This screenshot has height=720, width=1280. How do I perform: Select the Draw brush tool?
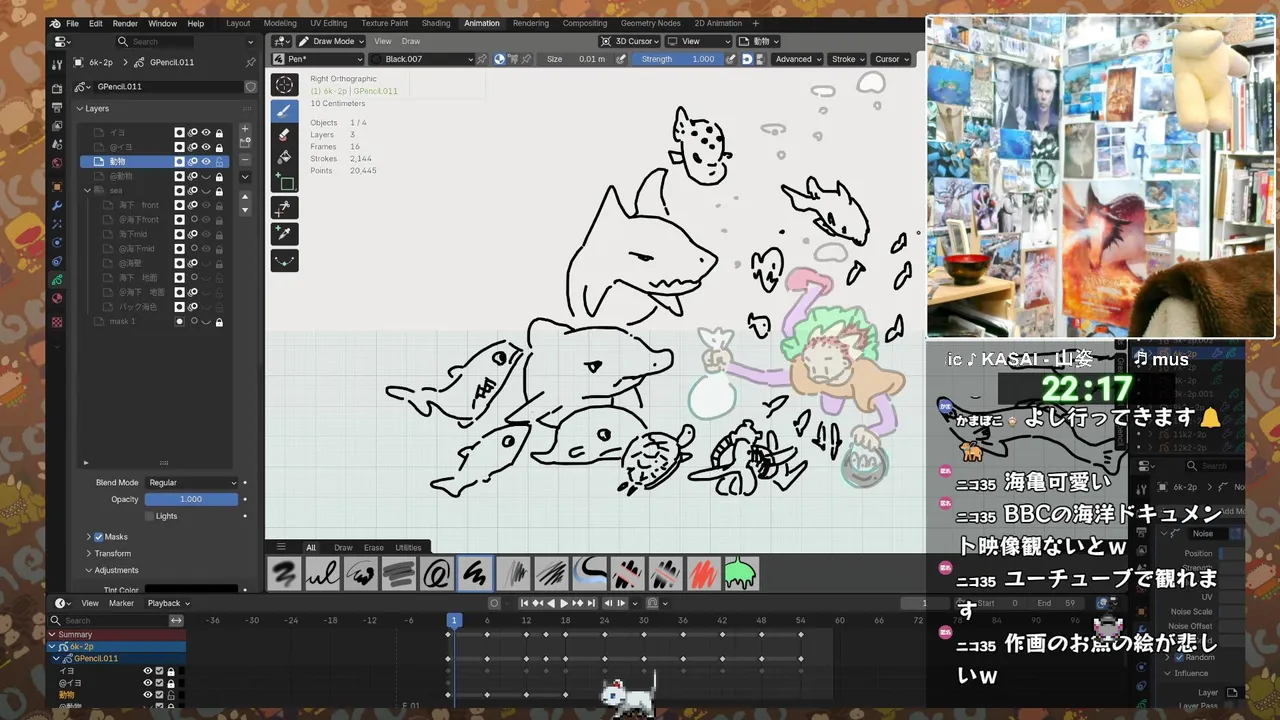pyautogui.click(x=285, y=111)
